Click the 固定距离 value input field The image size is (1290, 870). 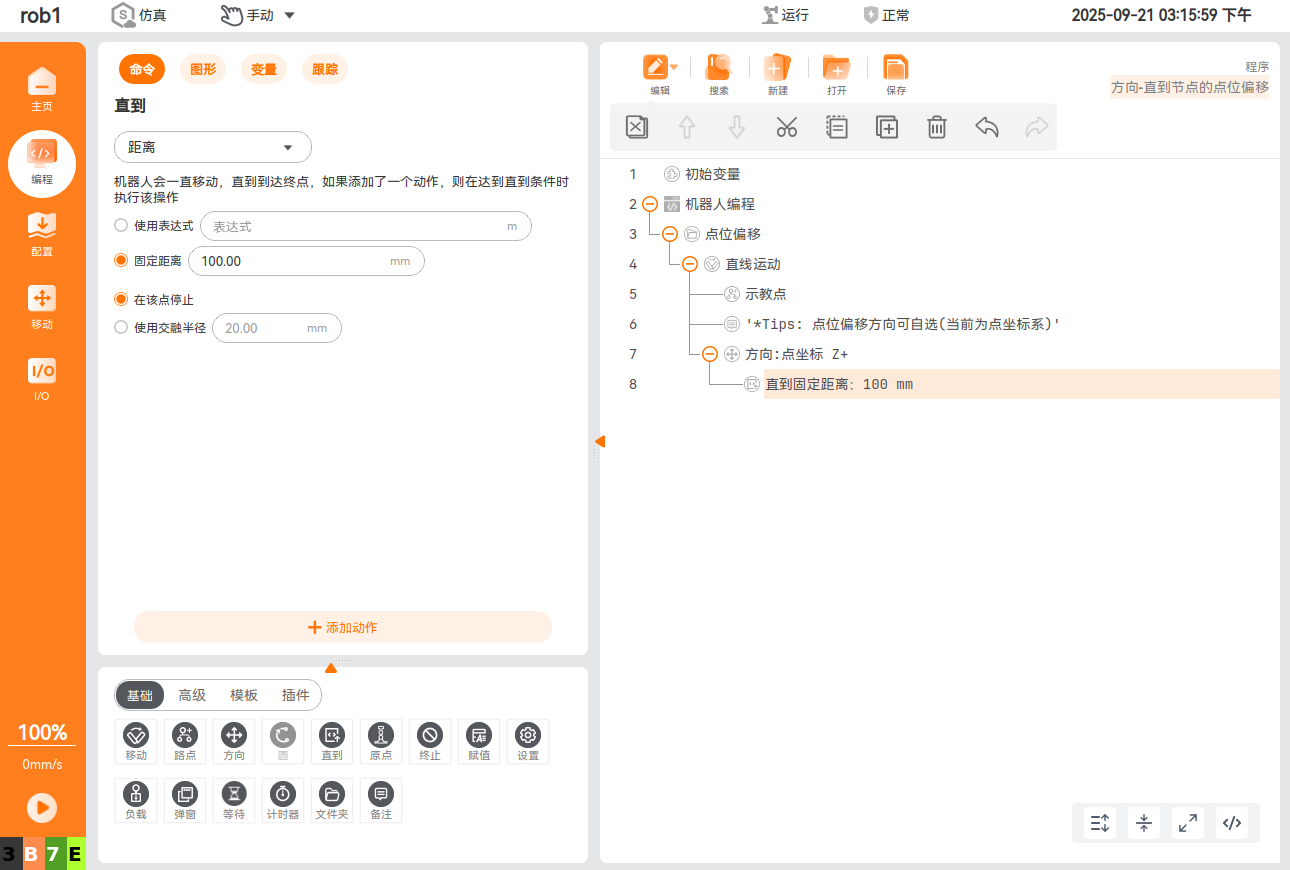tap(290, 261)
